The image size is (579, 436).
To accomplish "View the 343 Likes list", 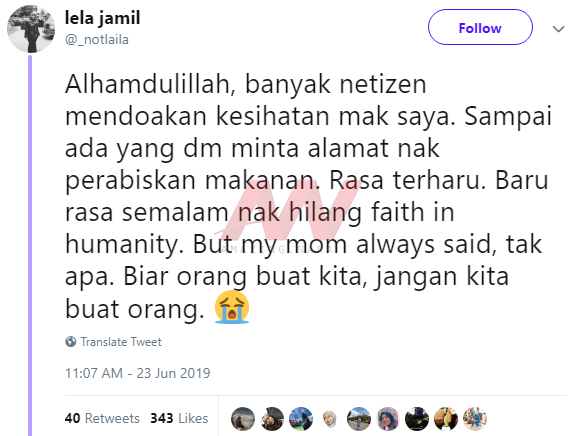I will click(179, 418).
